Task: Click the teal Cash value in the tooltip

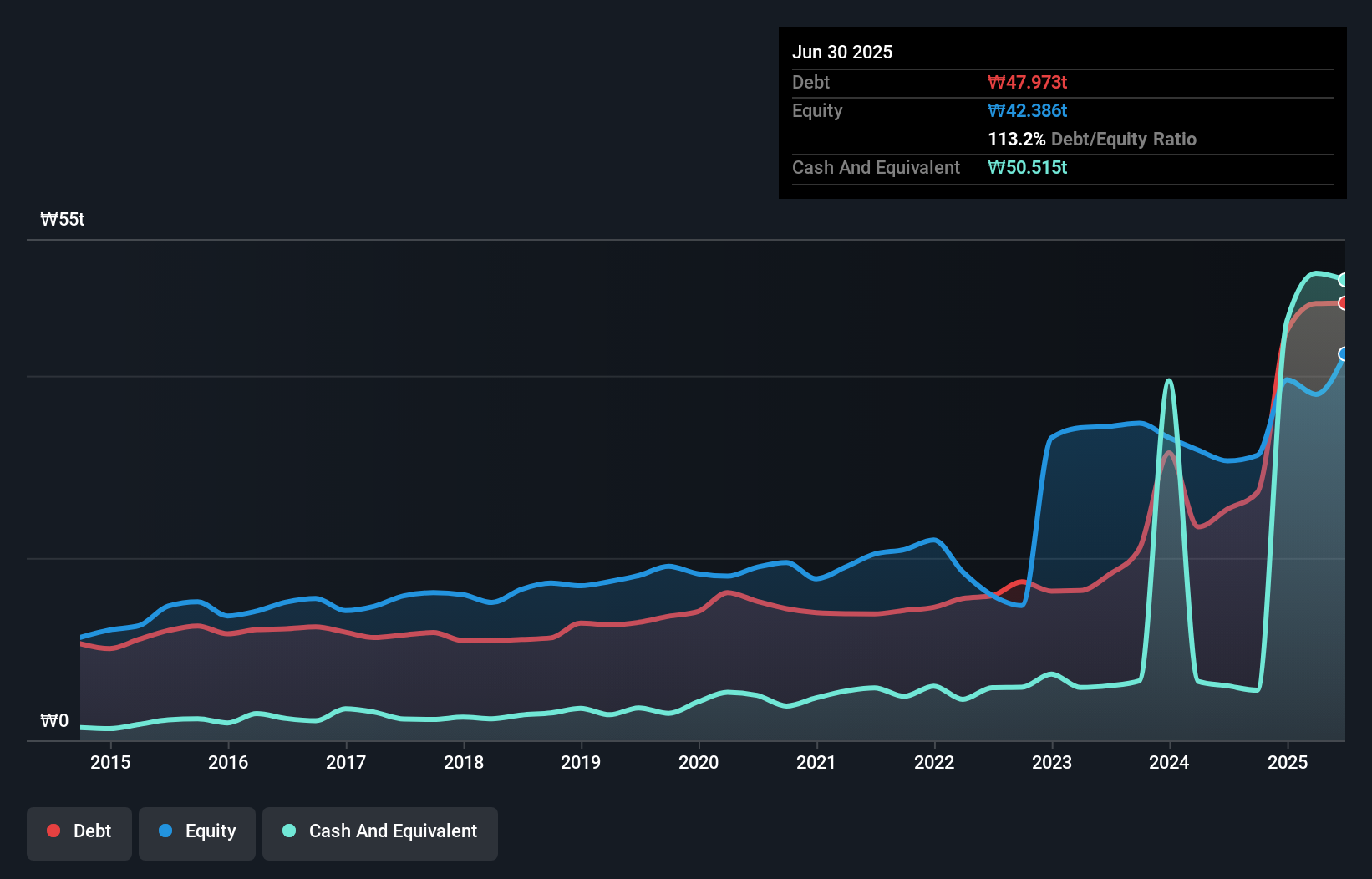Action: tap(1027, 167)
